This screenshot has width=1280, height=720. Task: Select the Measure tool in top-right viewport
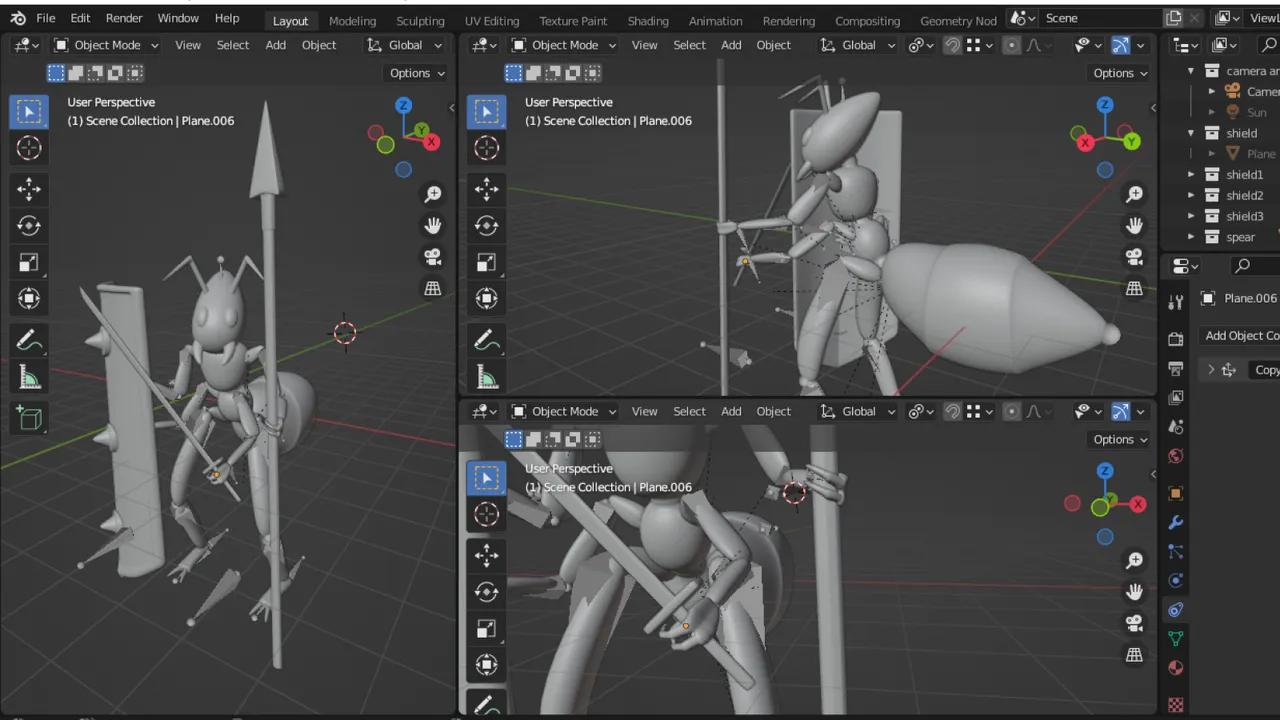pyautogui.click(x=487, y=378)
